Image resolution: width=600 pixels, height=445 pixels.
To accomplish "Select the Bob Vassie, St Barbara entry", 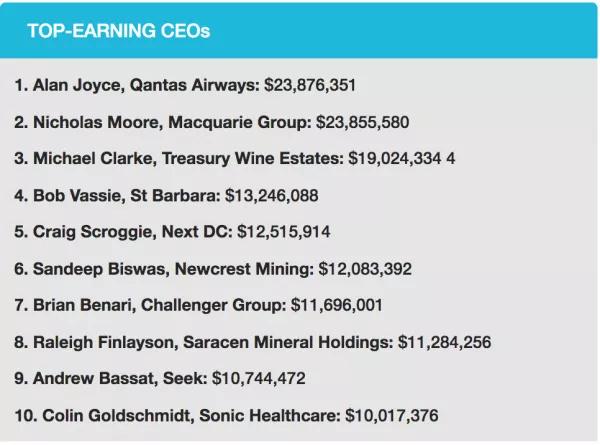I will pos(122,195).
